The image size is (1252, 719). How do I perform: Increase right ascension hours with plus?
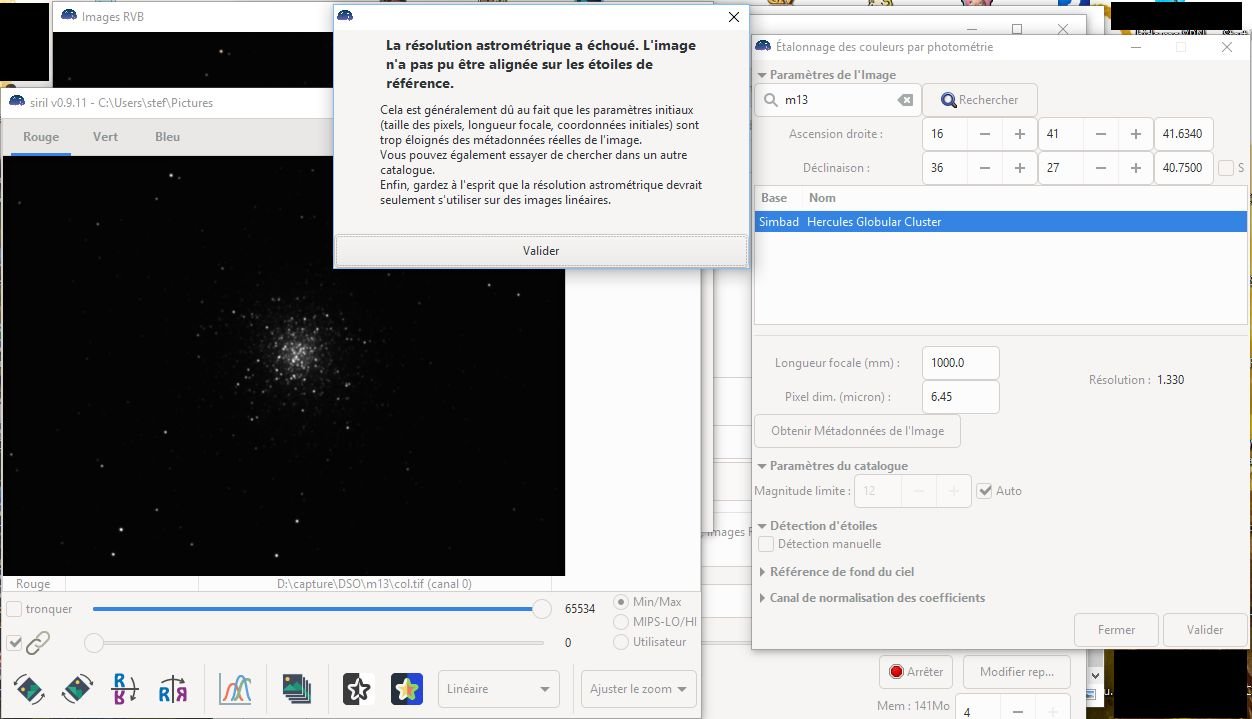1019,133
